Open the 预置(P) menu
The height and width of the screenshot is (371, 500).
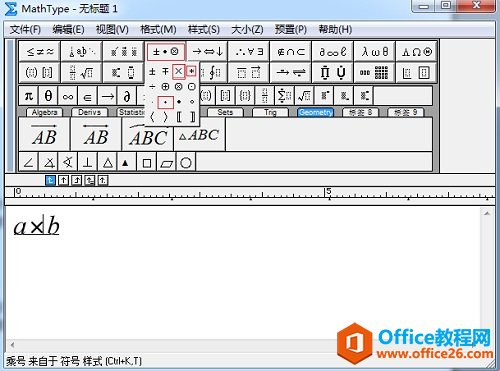tap(291, 29)
